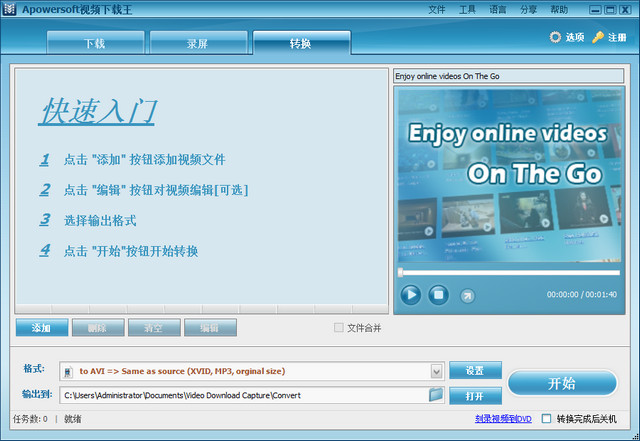Click step 1 添加视频文件 text
This screenshot has height=441, width=640.
(145, 160)
